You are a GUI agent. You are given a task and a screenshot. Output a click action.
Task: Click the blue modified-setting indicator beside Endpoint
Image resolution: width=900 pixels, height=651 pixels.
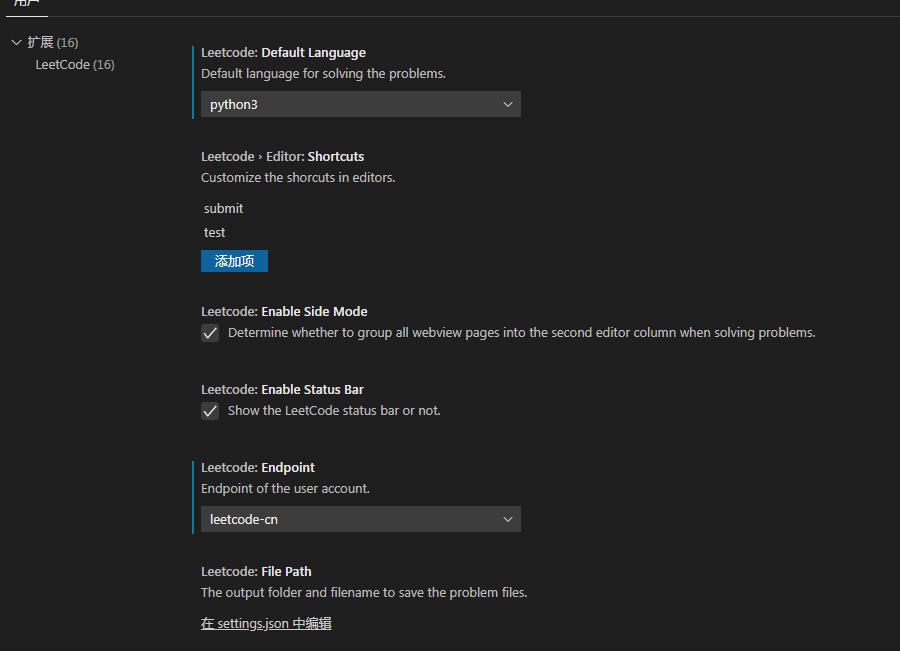[193, 495]
